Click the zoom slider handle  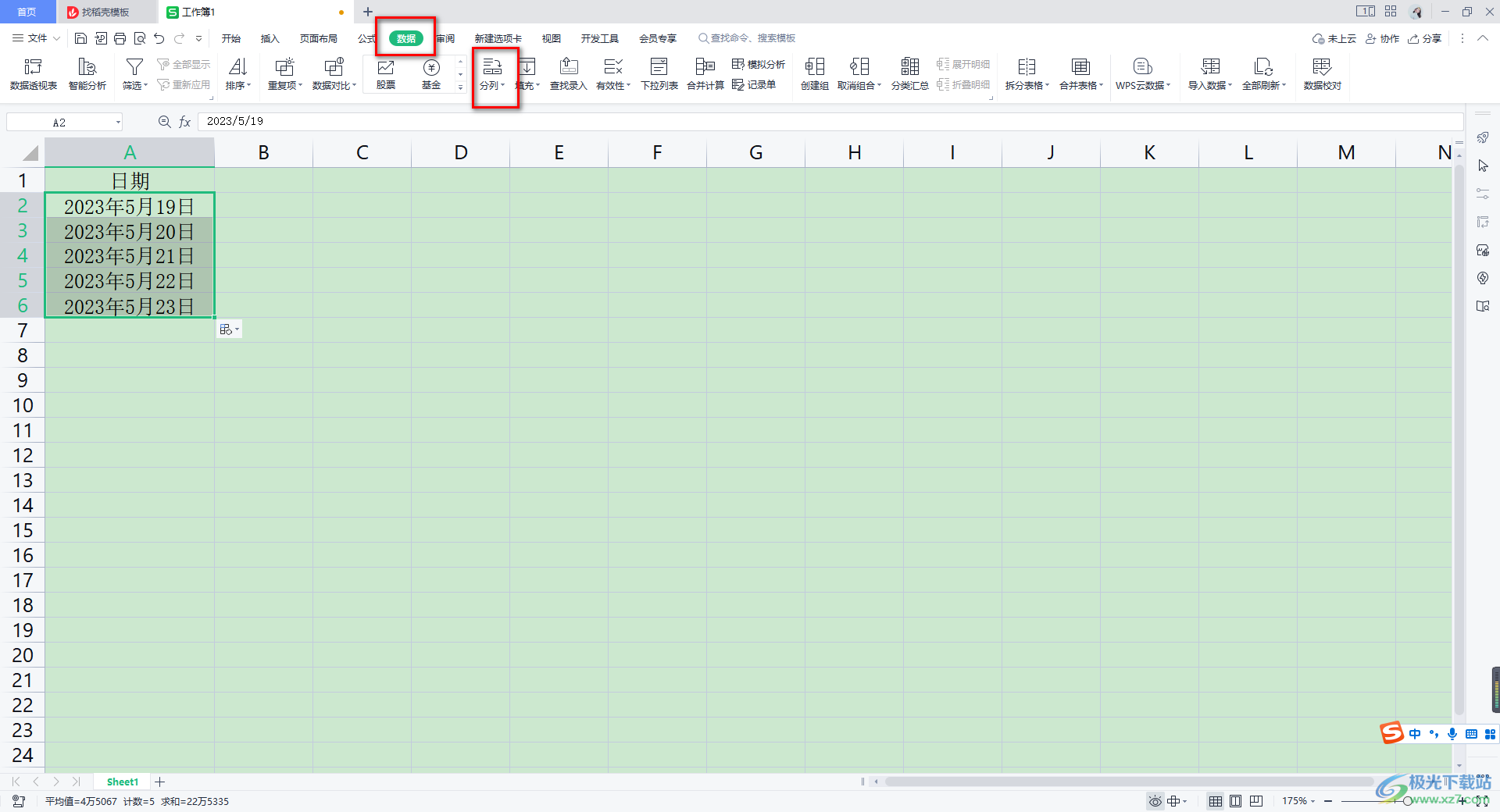pyautogui.click(x=1407, y=801)
